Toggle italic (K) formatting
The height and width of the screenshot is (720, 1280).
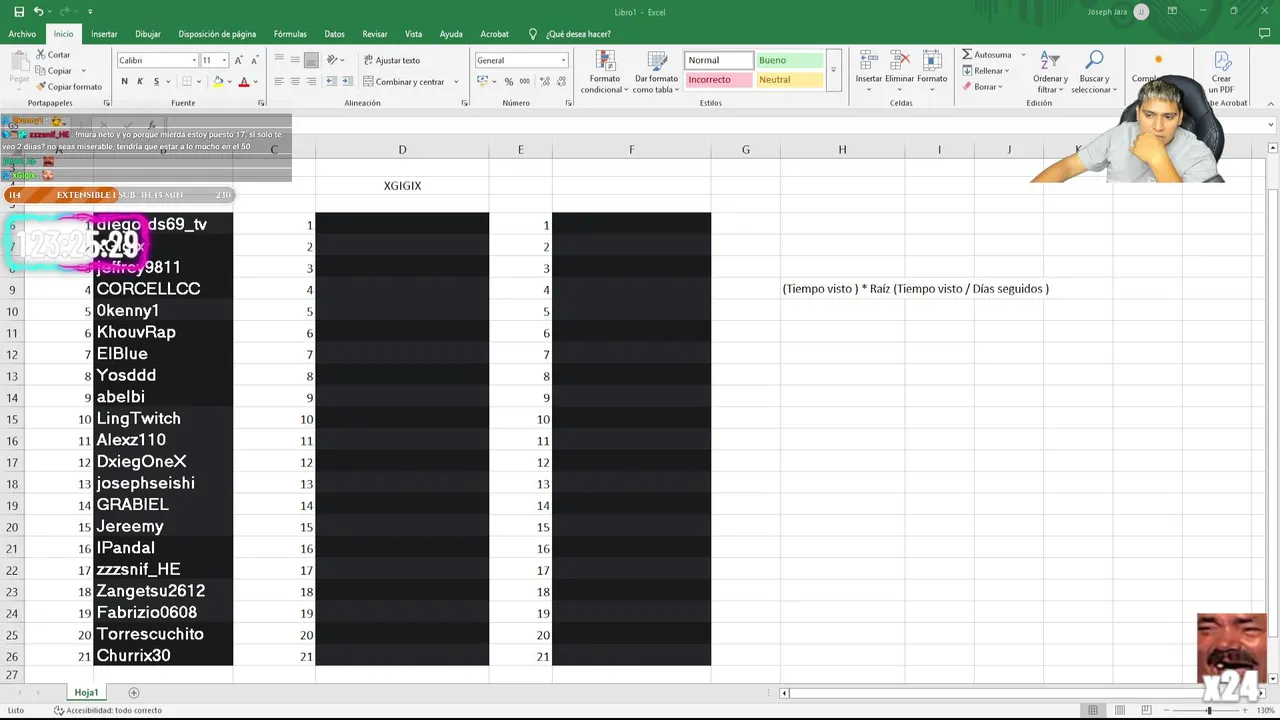click(x=140, y=82)
